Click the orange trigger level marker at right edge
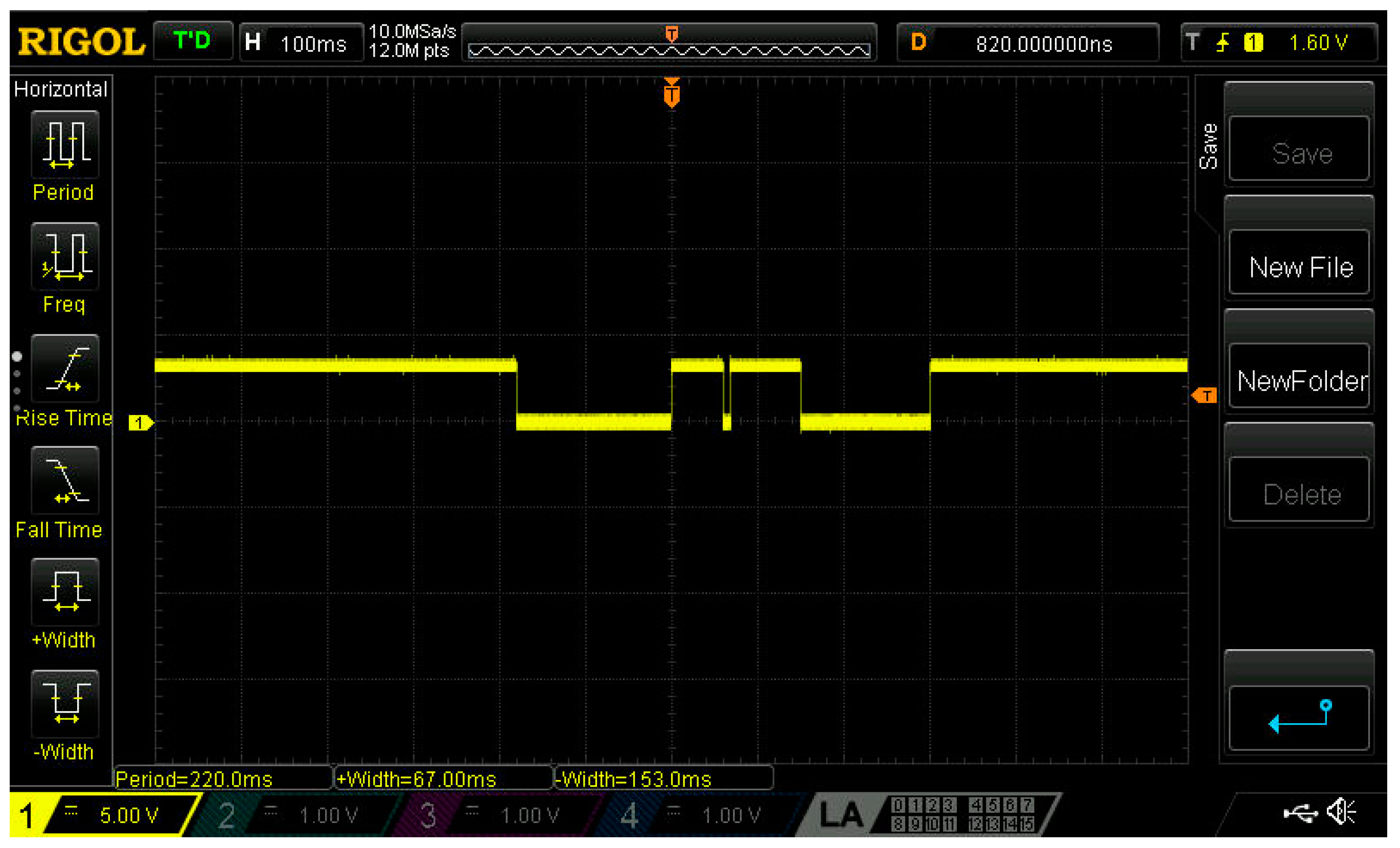 (x=1205, y=396)
